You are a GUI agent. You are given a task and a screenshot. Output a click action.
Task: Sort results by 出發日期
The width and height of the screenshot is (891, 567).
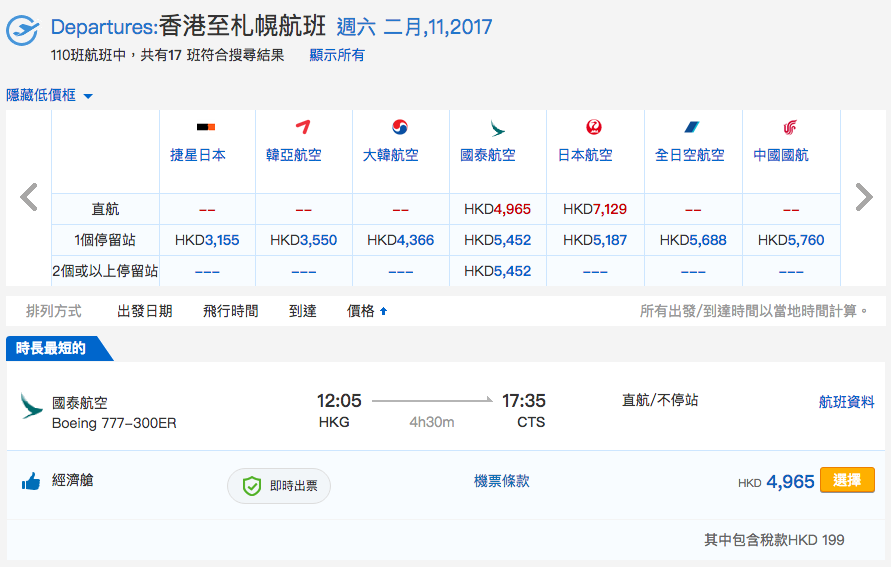click(144, 311)
